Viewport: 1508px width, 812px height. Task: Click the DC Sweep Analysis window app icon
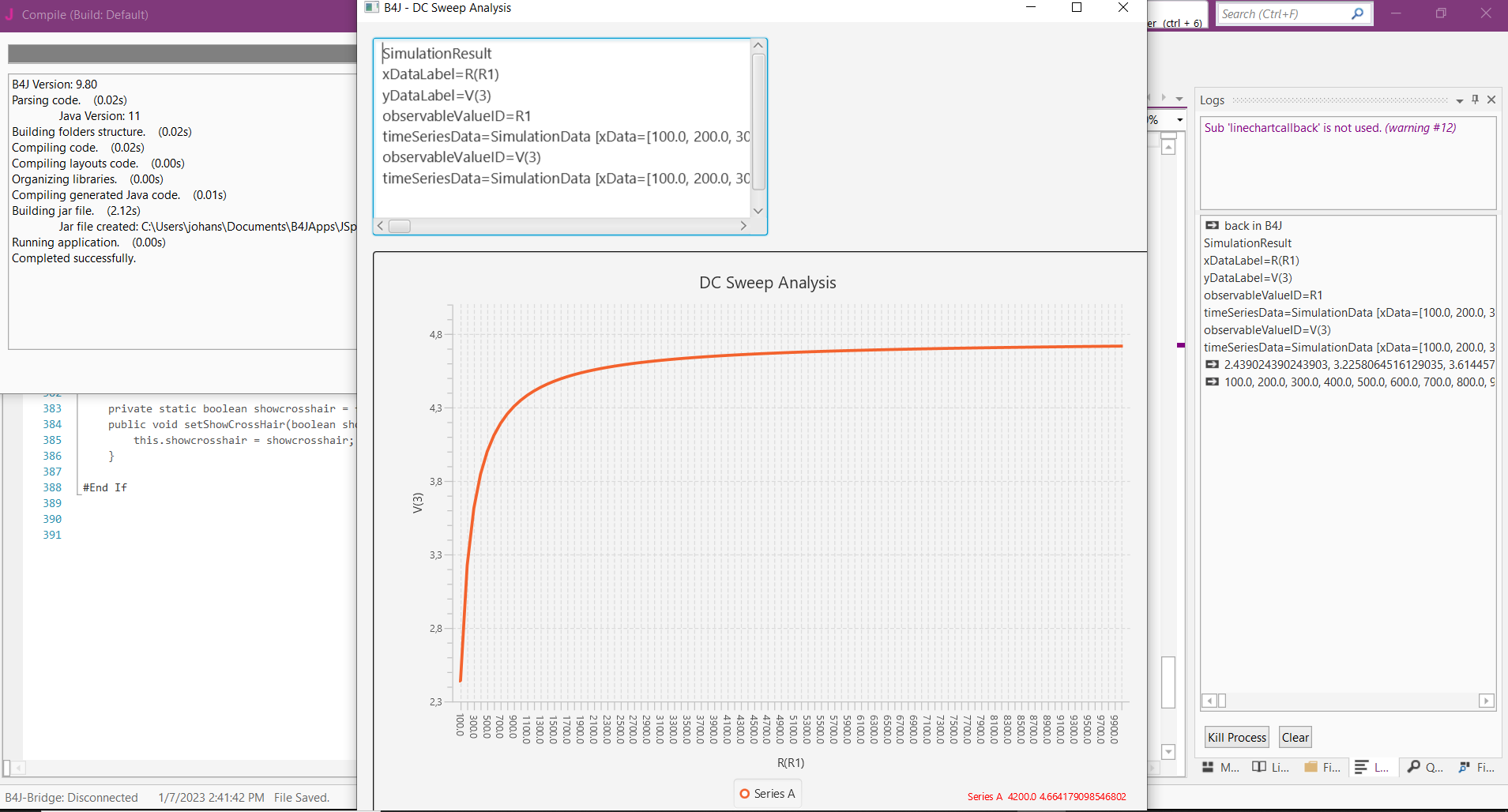(371, 8)
